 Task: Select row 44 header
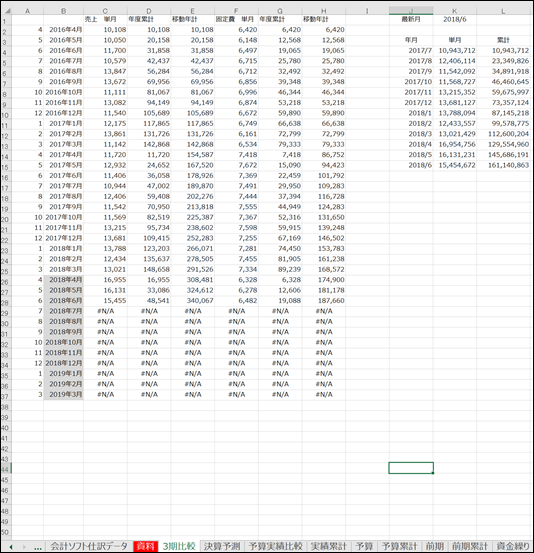coord(6,469)
